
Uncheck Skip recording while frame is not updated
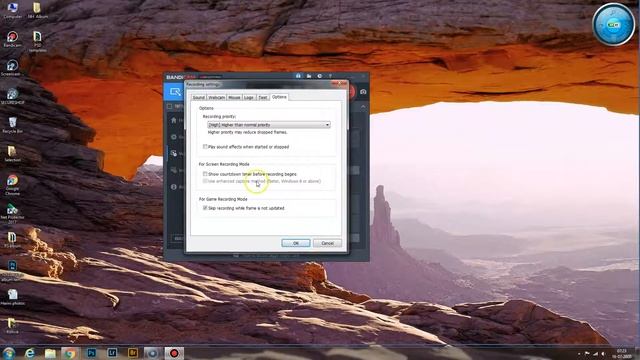tap(205, 208)
